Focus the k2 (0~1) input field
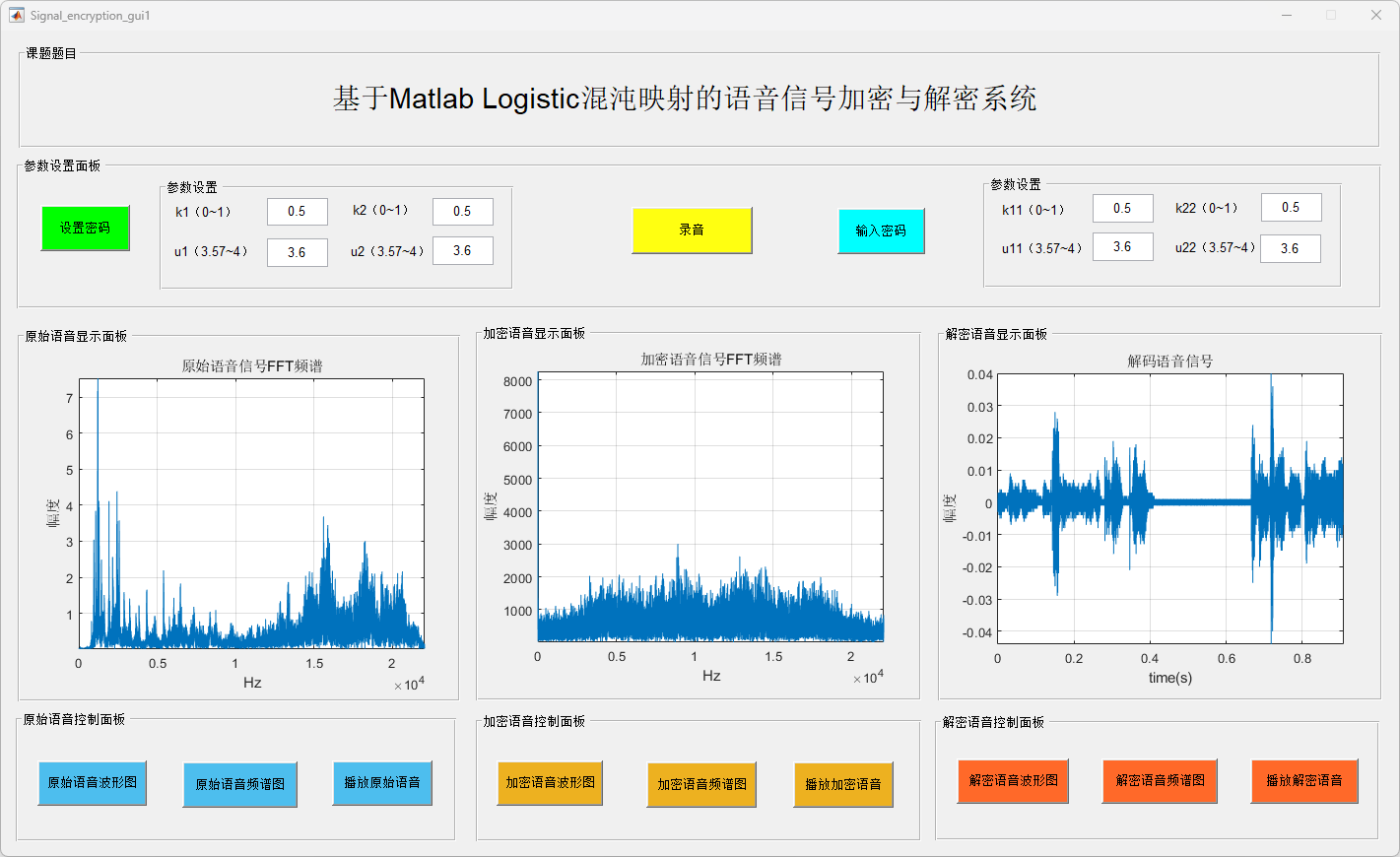Screen dimensions: 1400x857 462,212
